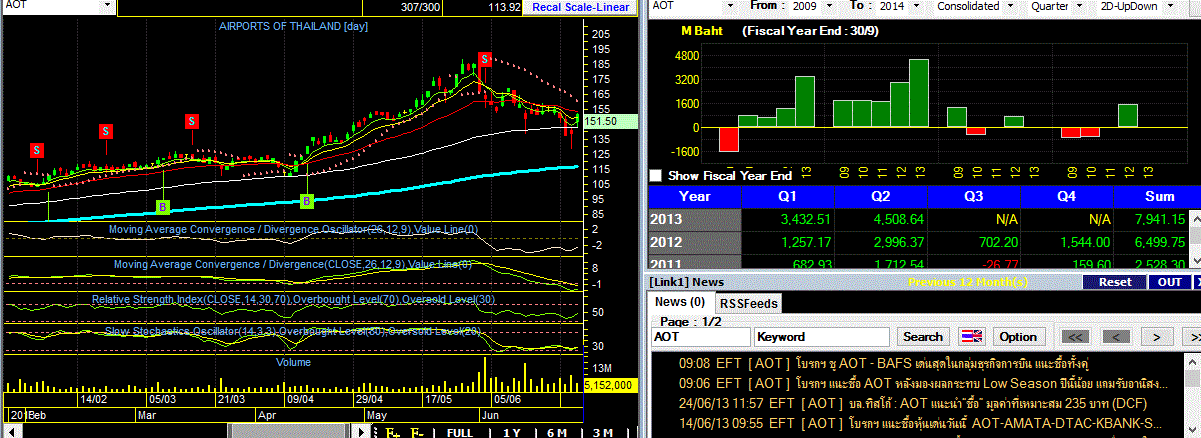Go to the next news page with >
This screenshot has height=438, width=1201.
click(1157, 337)
